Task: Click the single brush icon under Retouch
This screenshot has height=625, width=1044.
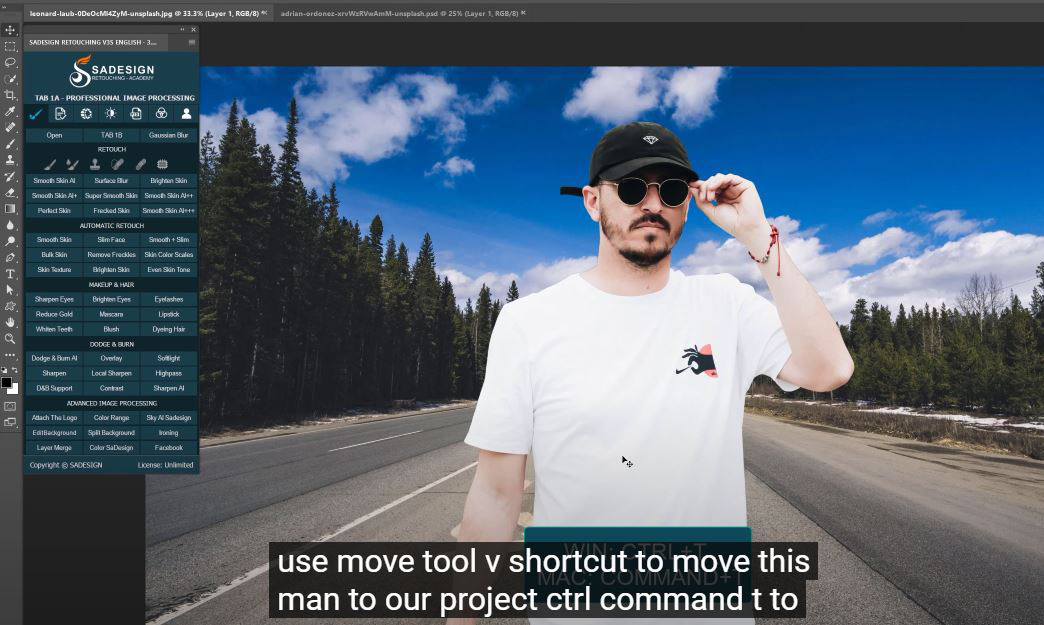Action: tap(51, 164)
